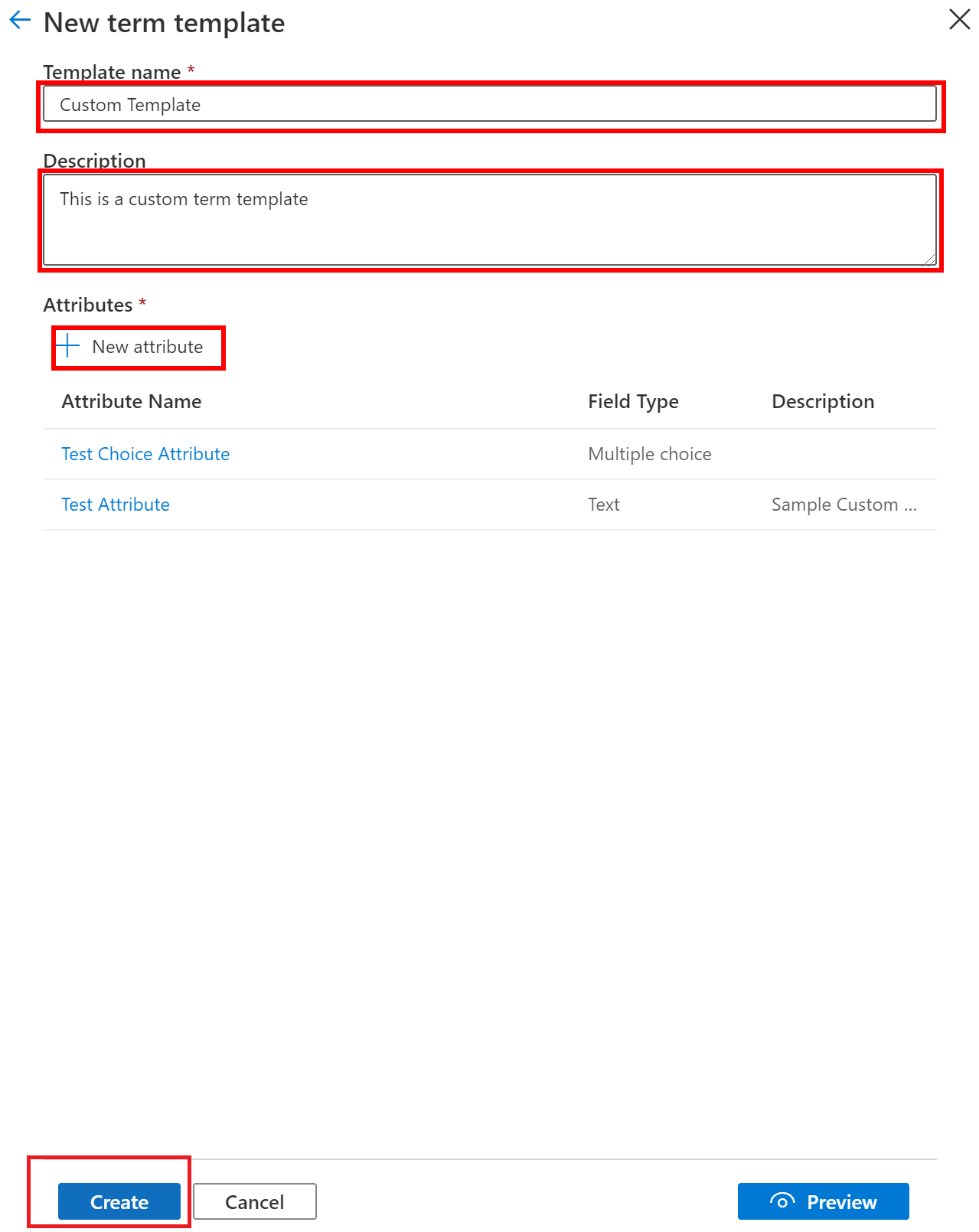The image size is (979, 1232).
Task: Select the Multiple choice field type cell
Action: (650, 454)
